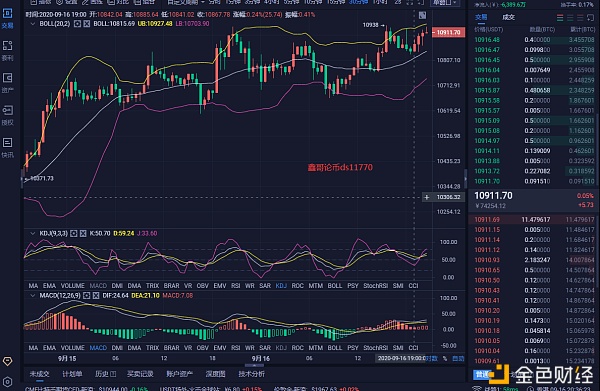Open the 自定义周期 custom period dropdown
Image resolution: width=600 pixels, height=391 pixels.
click(x=186, y=2)
